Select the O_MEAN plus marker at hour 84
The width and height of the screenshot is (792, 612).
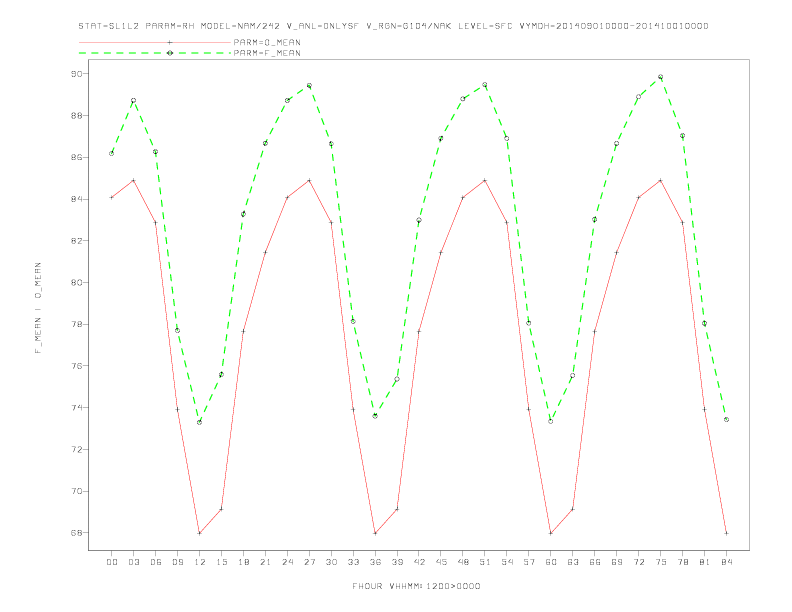(x=726, y=533)
